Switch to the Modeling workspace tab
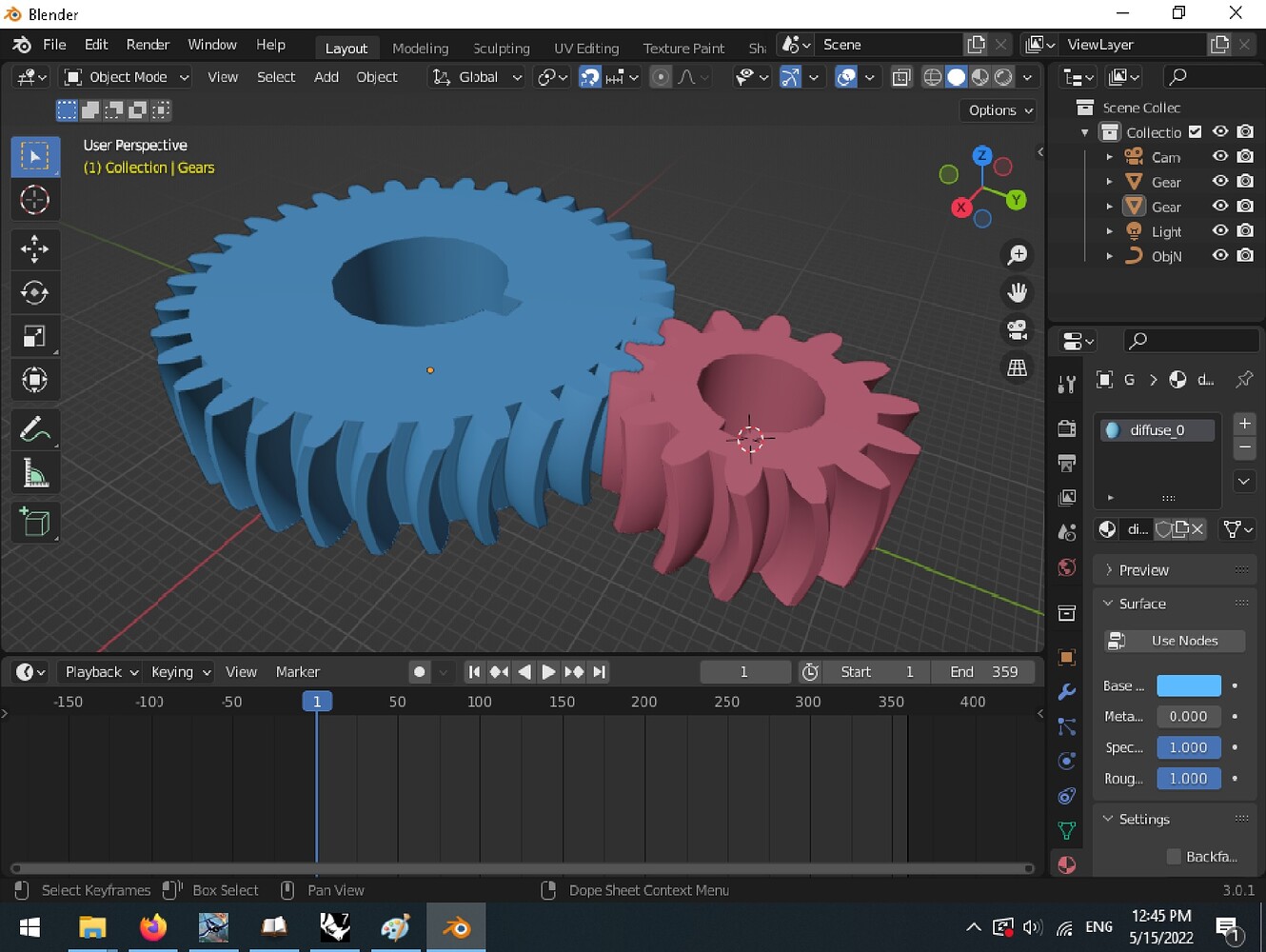Image resolution: width=1266 pixels, height=952 pixels. pyautogui.click(x=420, y=48)
